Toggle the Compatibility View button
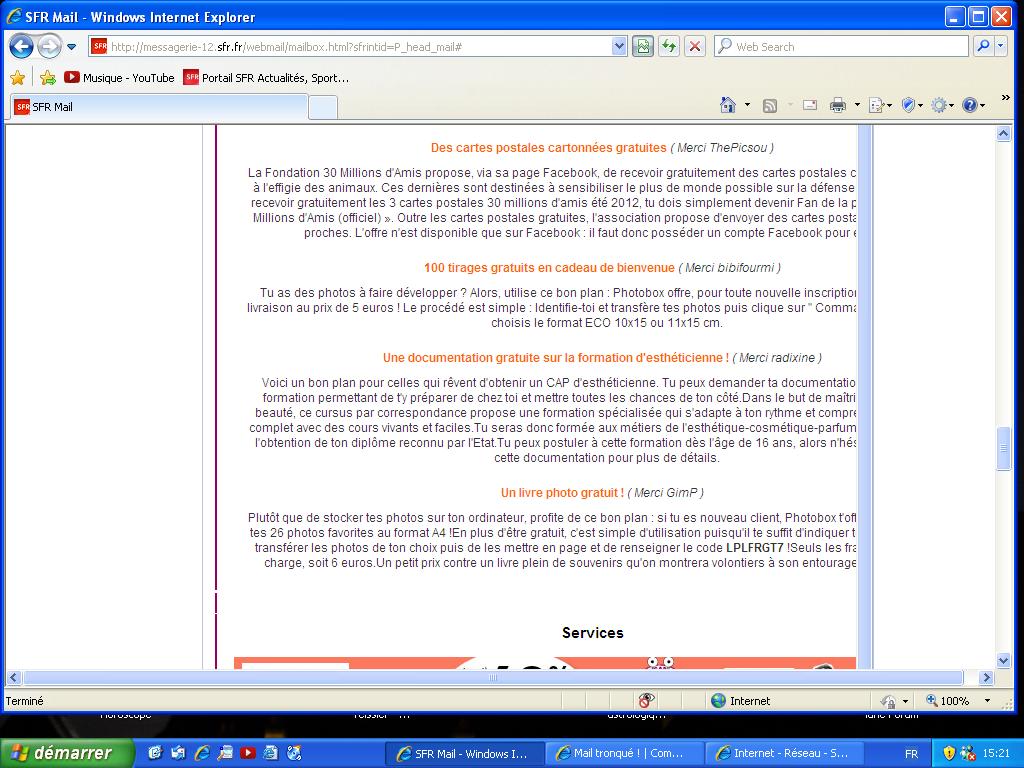 point(643,46)
